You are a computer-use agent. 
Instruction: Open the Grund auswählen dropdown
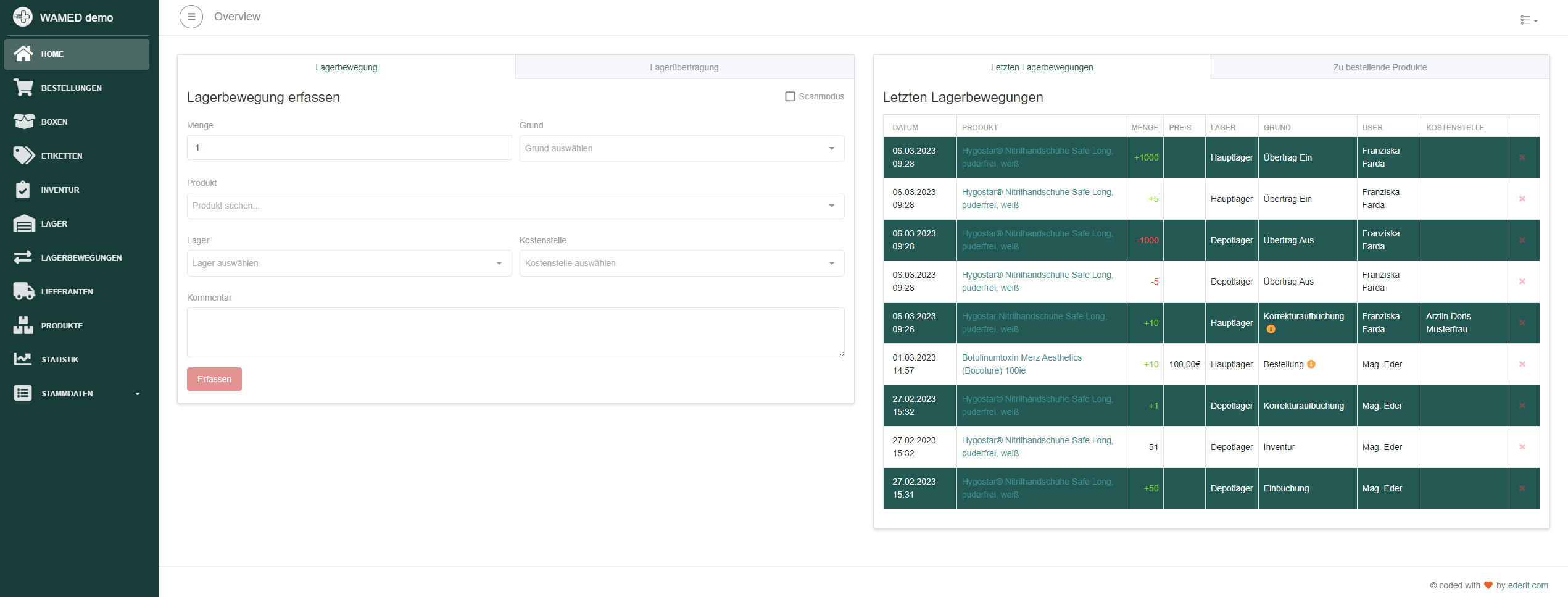point(681,148)
